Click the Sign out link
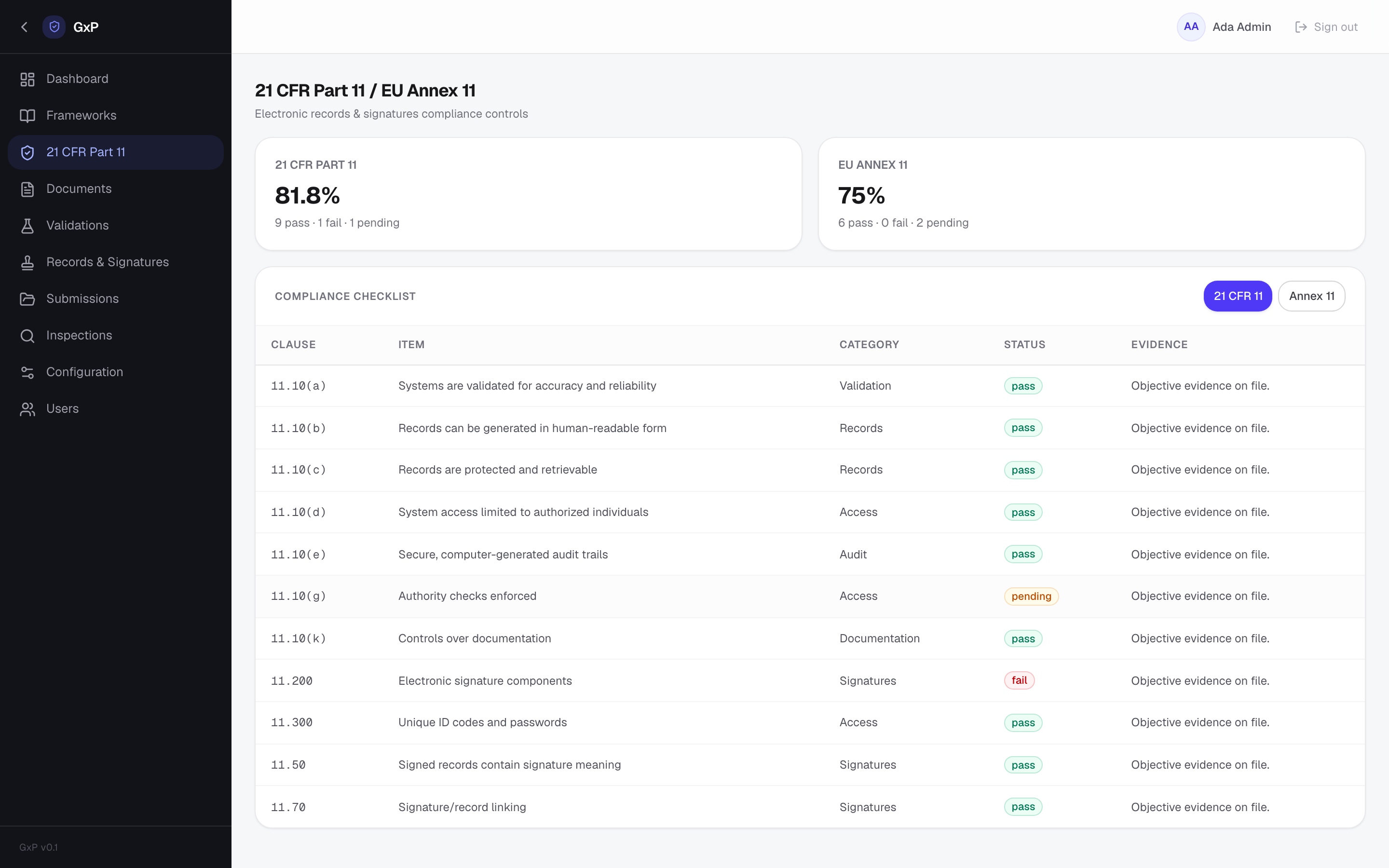This screenshot has width=1389, height=868. (x=1326, y=27)
